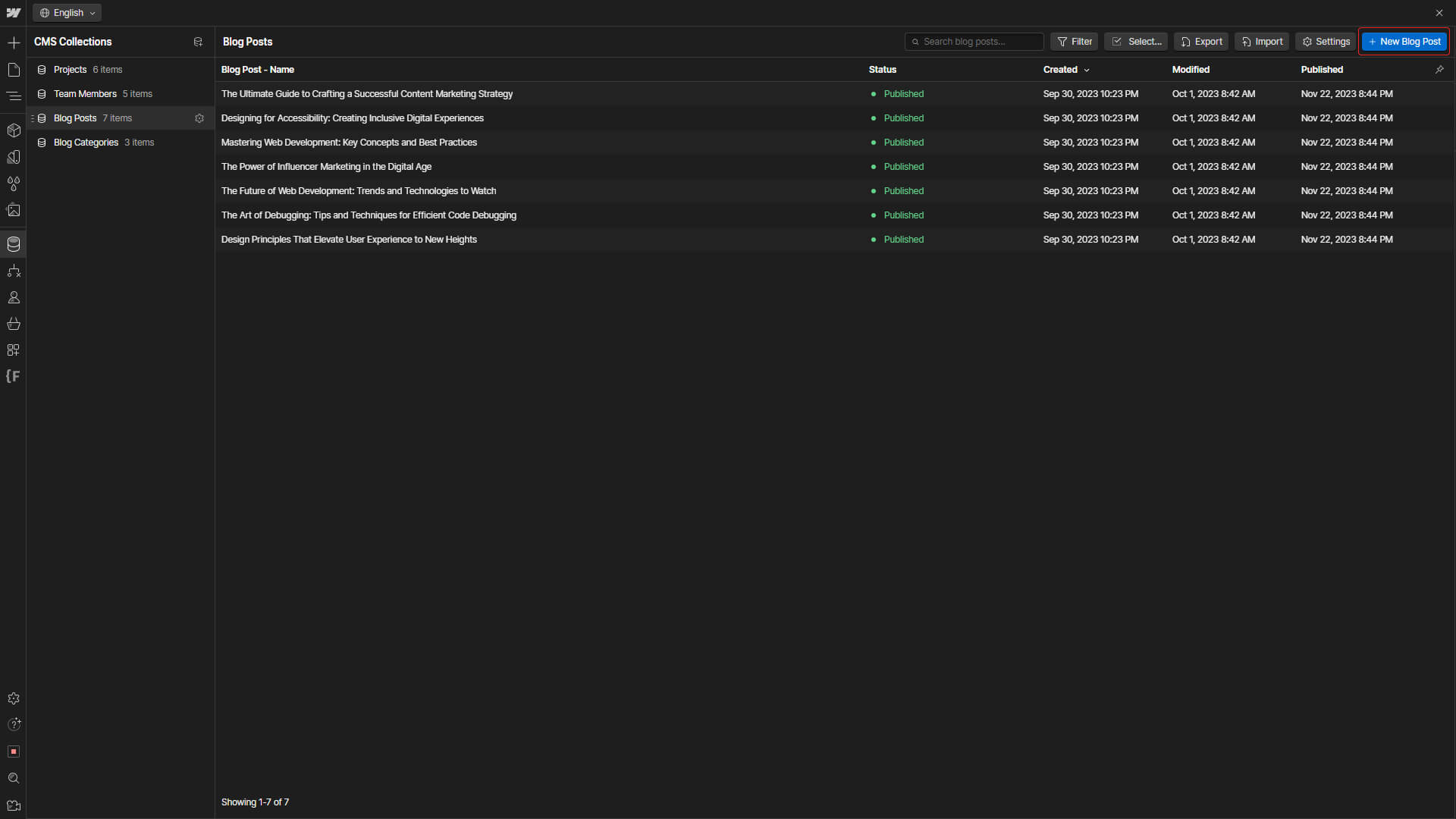
Task: Open Blog Posts collection gear settings
Action: pyautogui.click(x=199, y=118)
